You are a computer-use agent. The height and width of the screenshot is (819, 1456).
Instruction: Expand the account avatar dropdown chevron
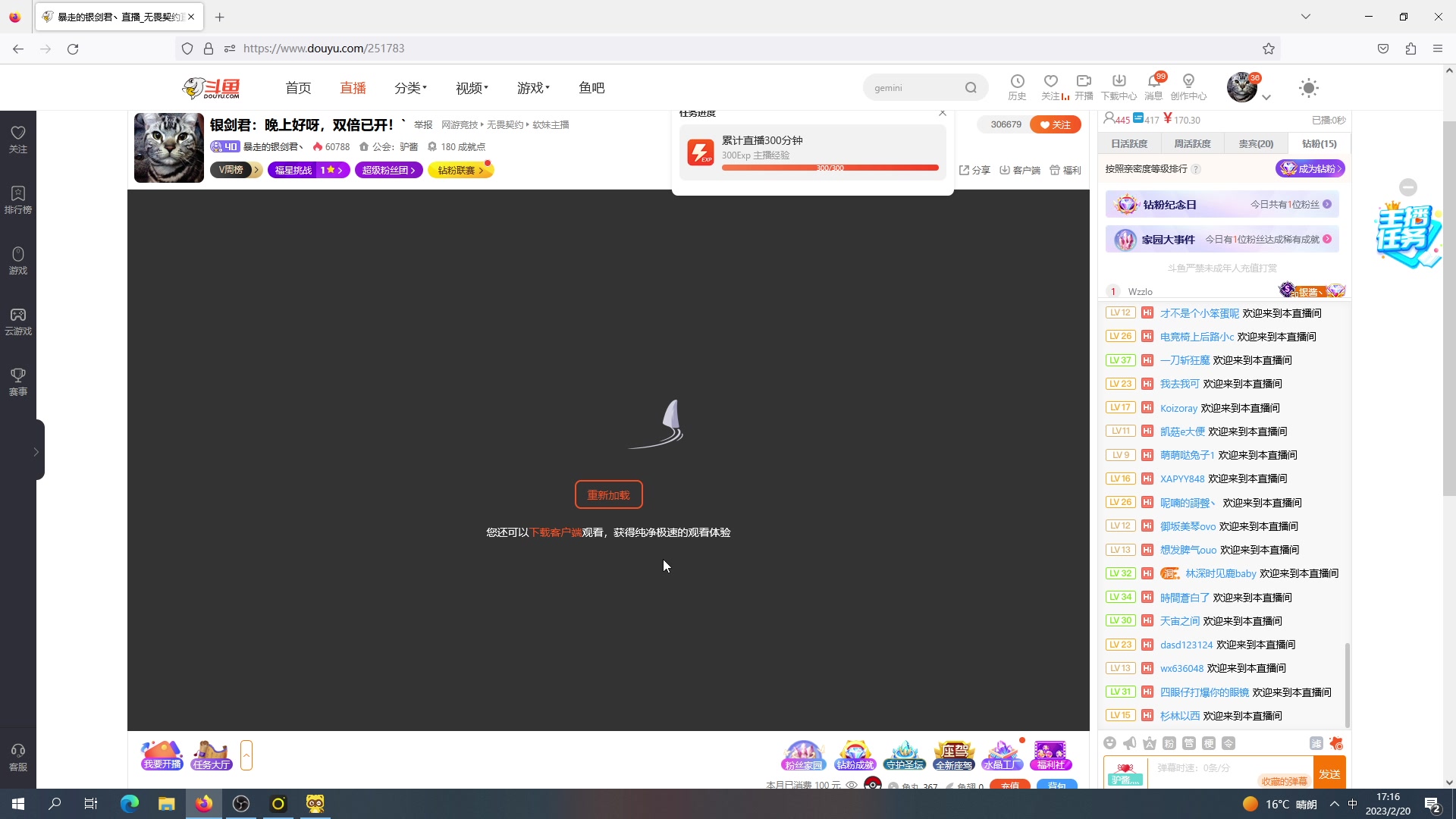click(x=1266, y=97)
